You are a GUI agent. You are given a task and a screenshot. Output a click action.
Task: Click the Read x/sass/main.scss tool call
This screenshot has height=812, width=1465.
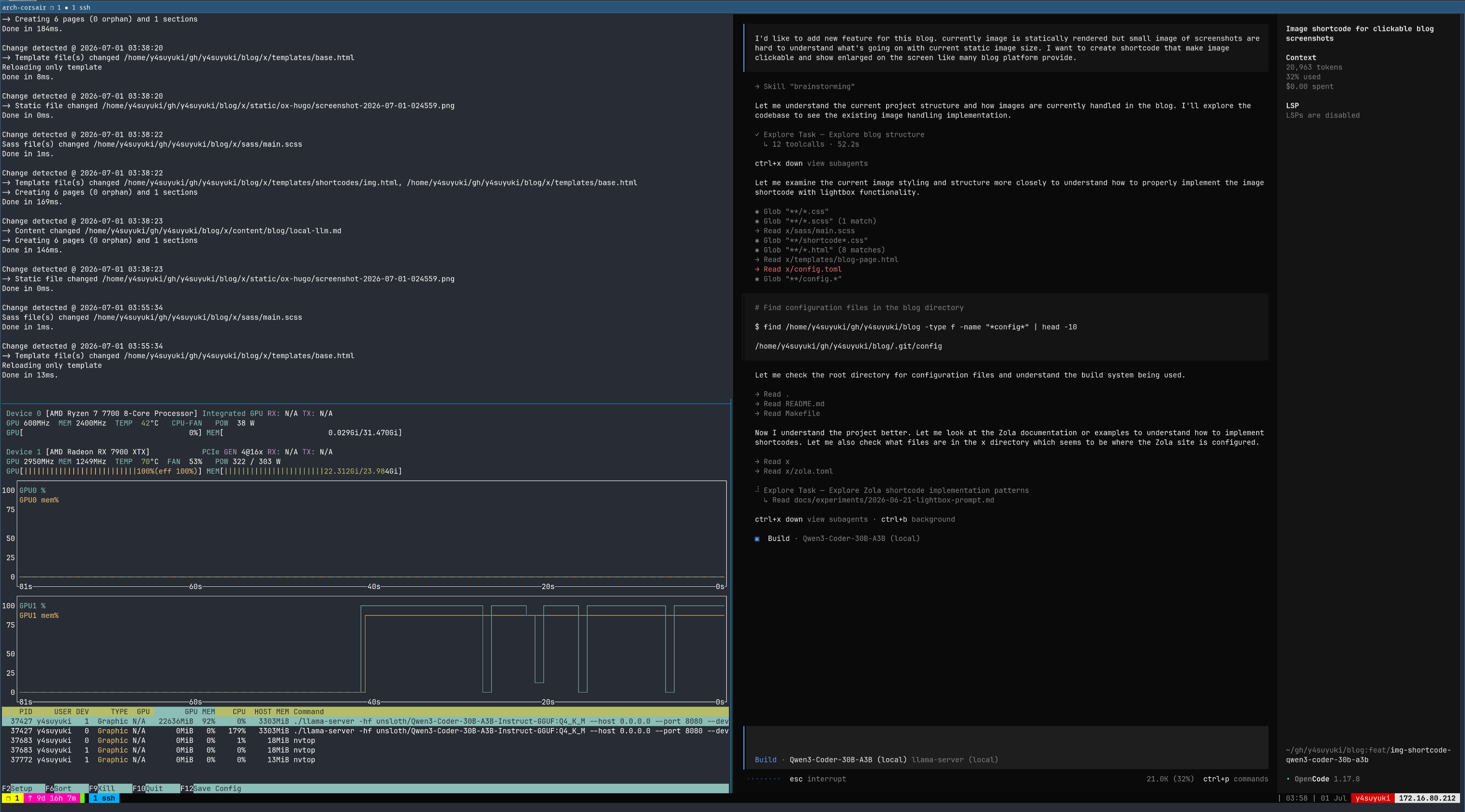(805, 231)
